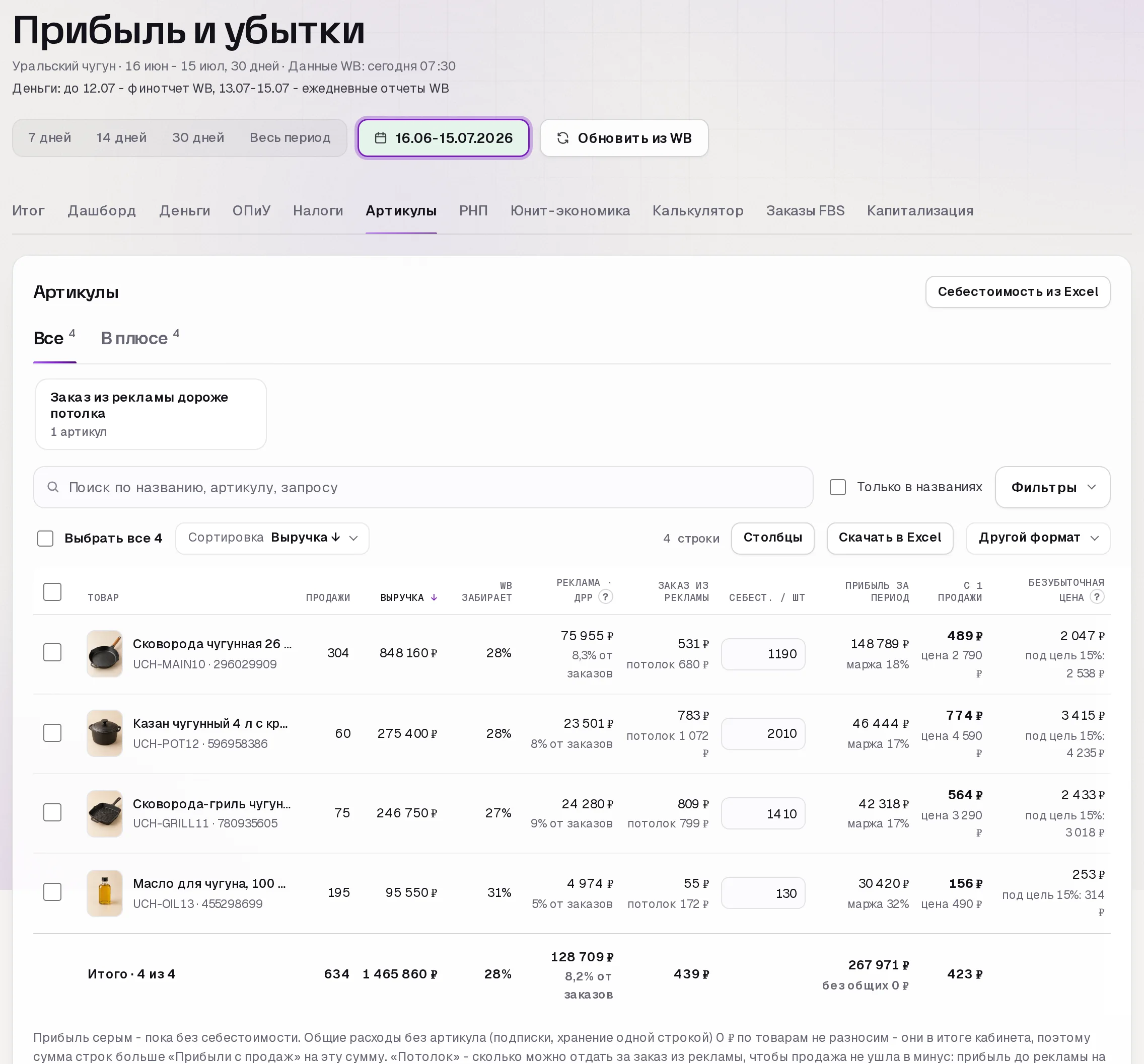Screen dimensions: 1144x1064
Task: Open the ОПиУ tab
Action: 251,210
